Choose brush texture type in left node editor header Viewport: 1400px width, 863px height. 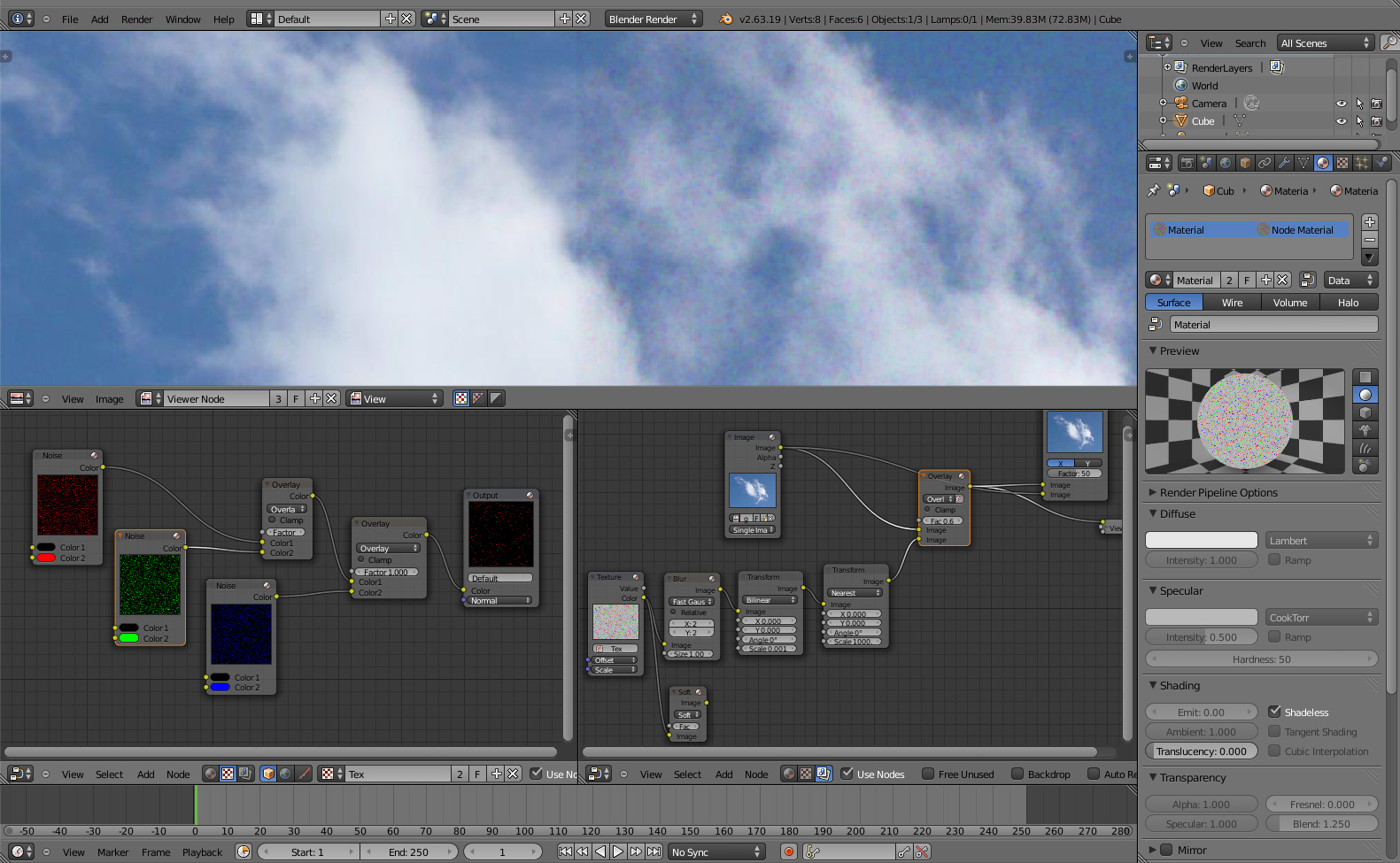[304, 774]
